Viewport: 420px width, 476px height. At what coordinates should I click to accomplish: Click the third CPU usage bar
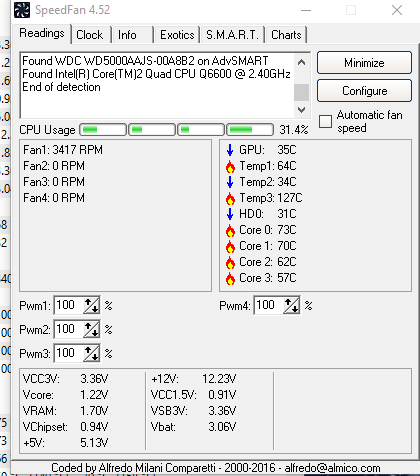[201, 130]
